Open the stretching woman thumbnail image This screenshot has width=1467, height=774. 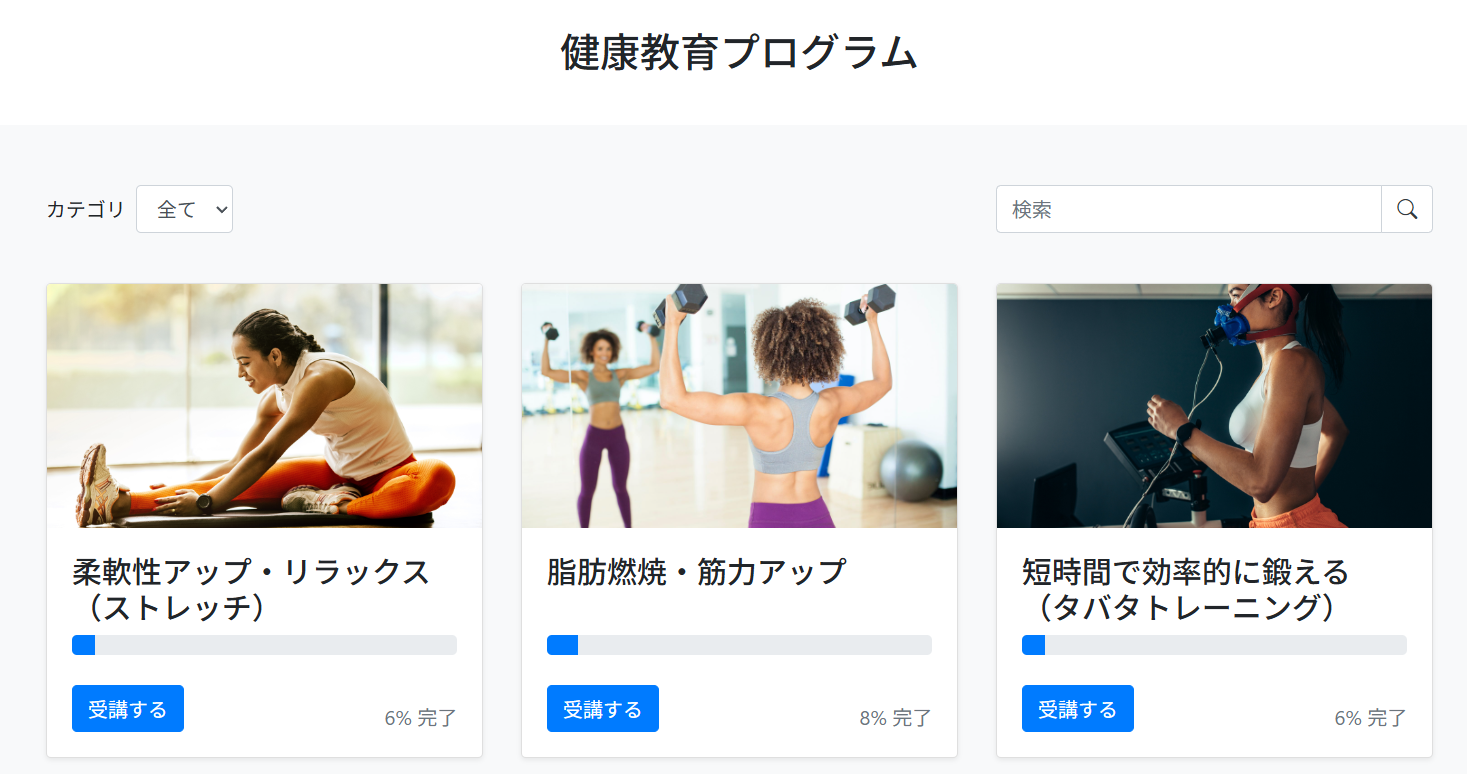264,406
